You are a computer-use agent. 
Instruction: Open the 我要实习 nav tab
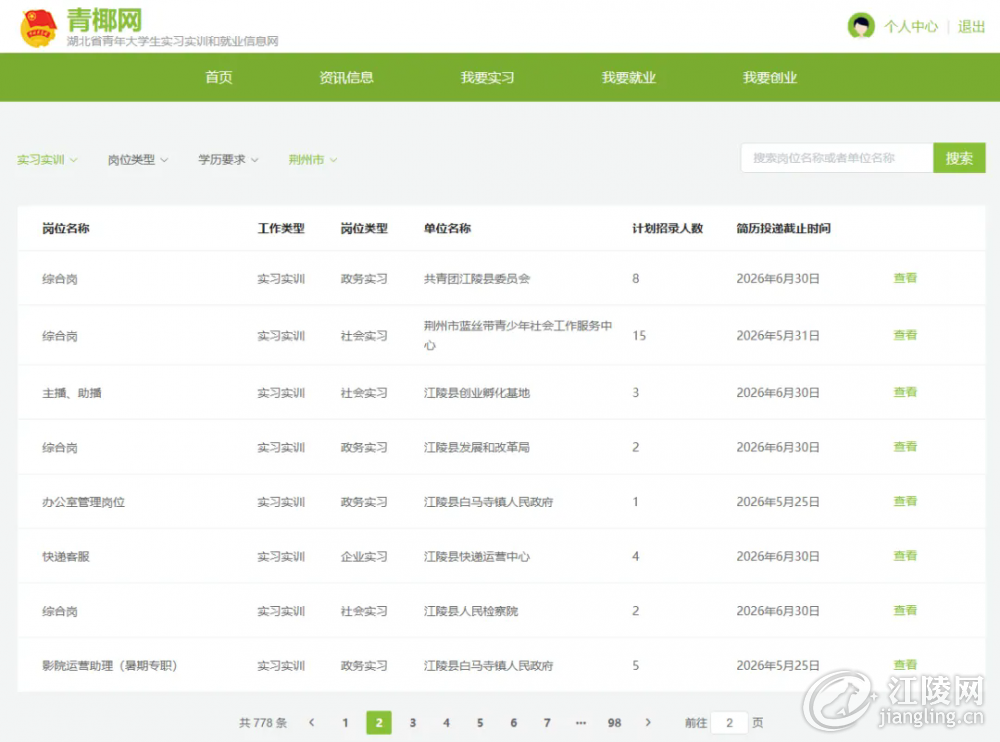pos(487,77)
